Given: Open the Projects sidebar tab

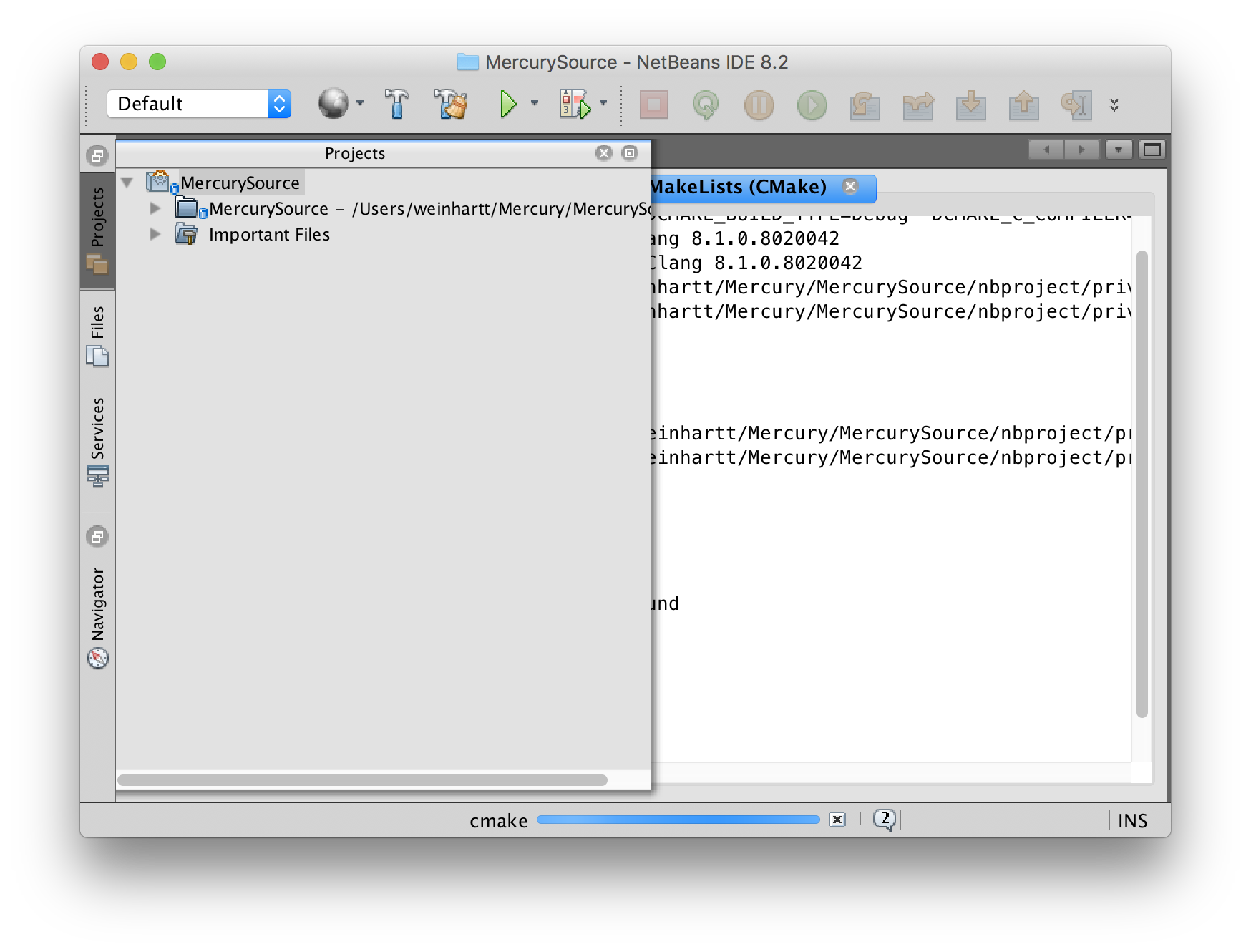Looking at the screenshot, I should pos(98,230).
